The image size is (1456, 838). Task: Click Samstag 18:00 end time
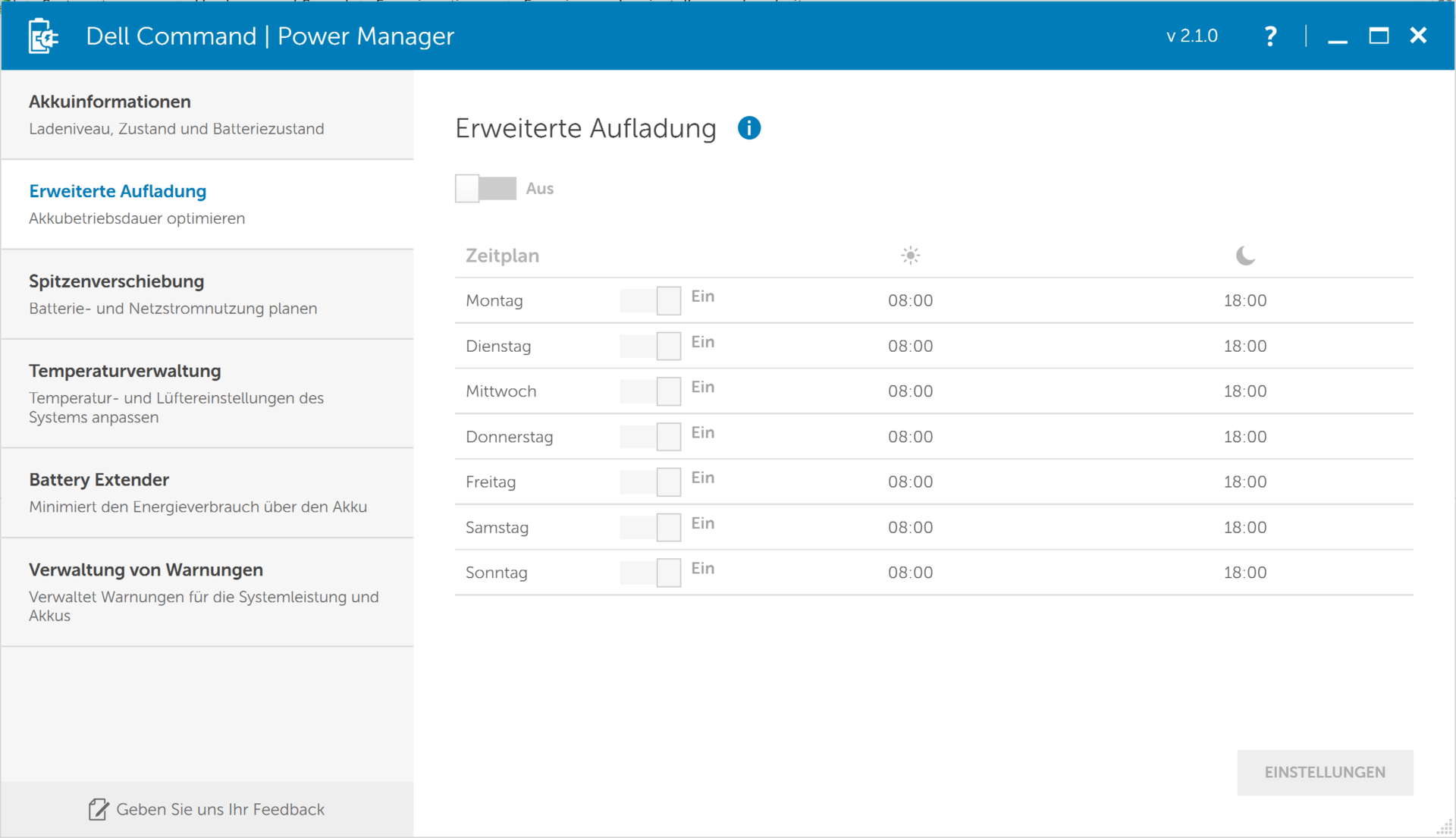pyautogui.click(x=1244, y=527)
